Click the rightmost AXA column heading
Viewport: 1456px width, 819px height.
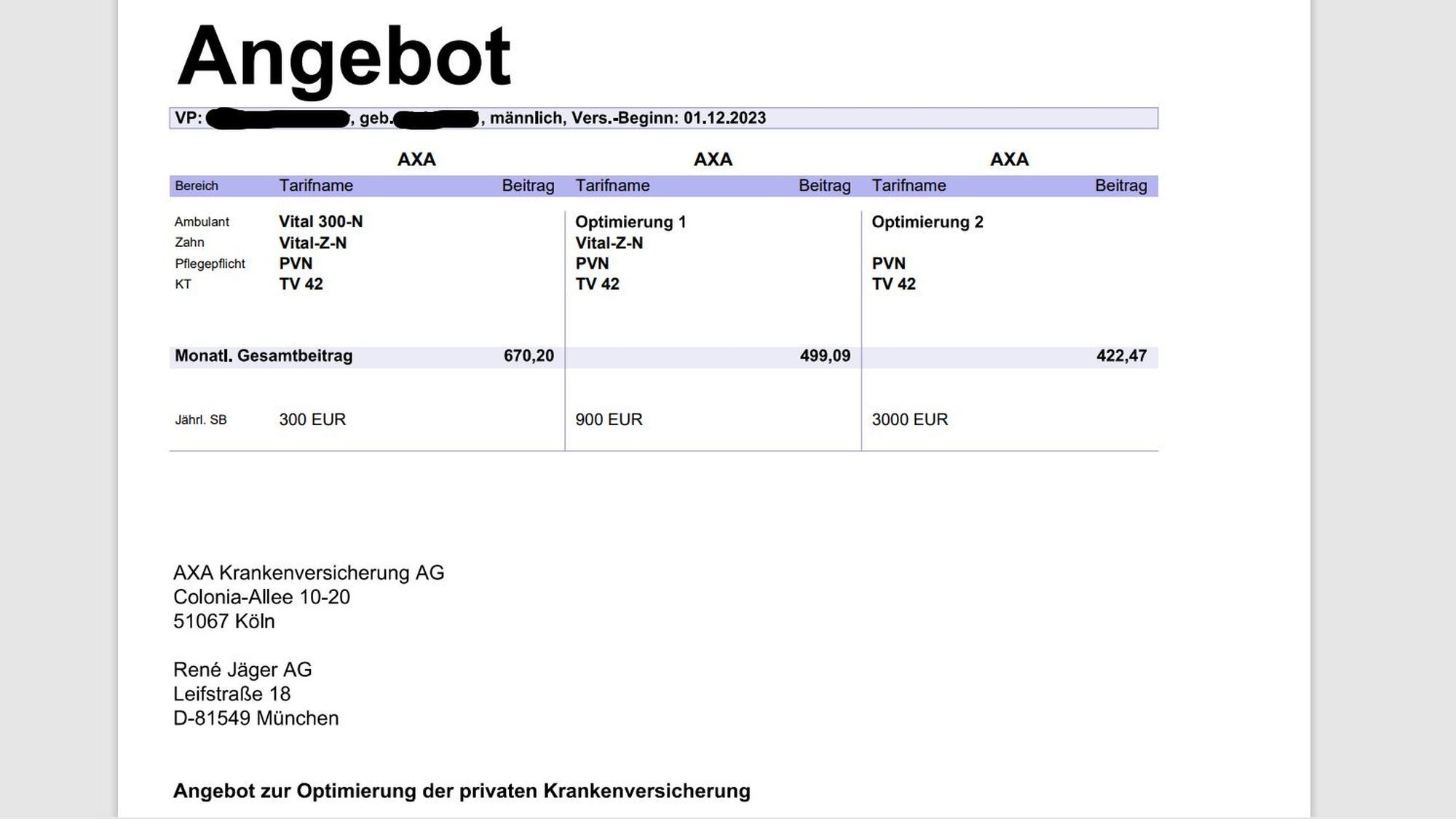[x=1009, y=159]
